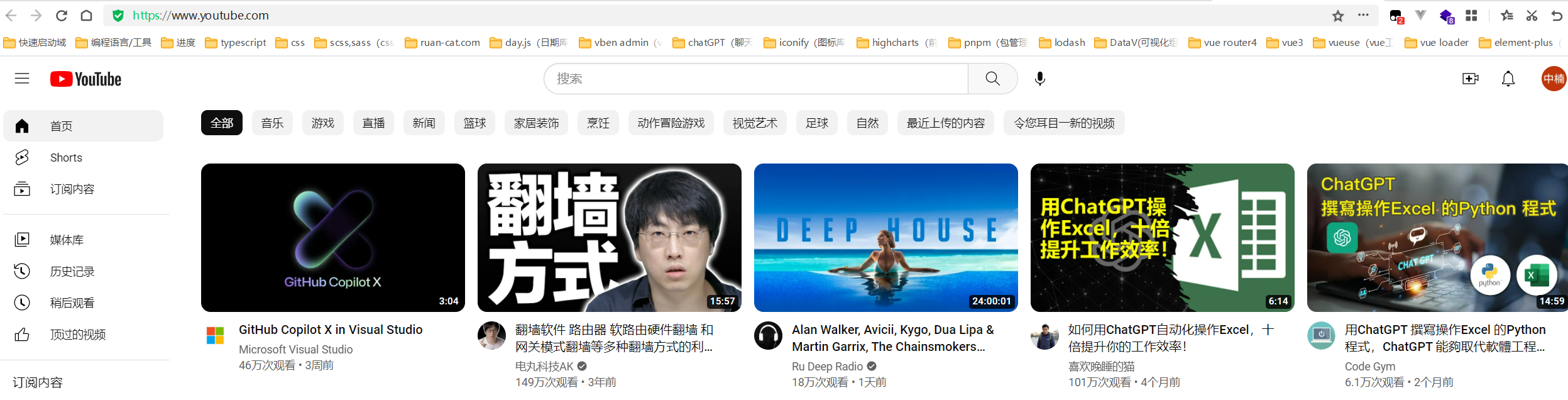
Task: Select the 令您耳目一新的视频 filter chip
Action: [x=1064, y=123]
